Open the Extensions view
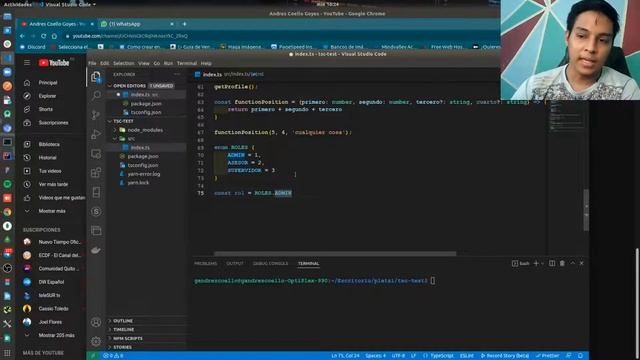Viewport: 640px width, 360px height. point(96,173)
